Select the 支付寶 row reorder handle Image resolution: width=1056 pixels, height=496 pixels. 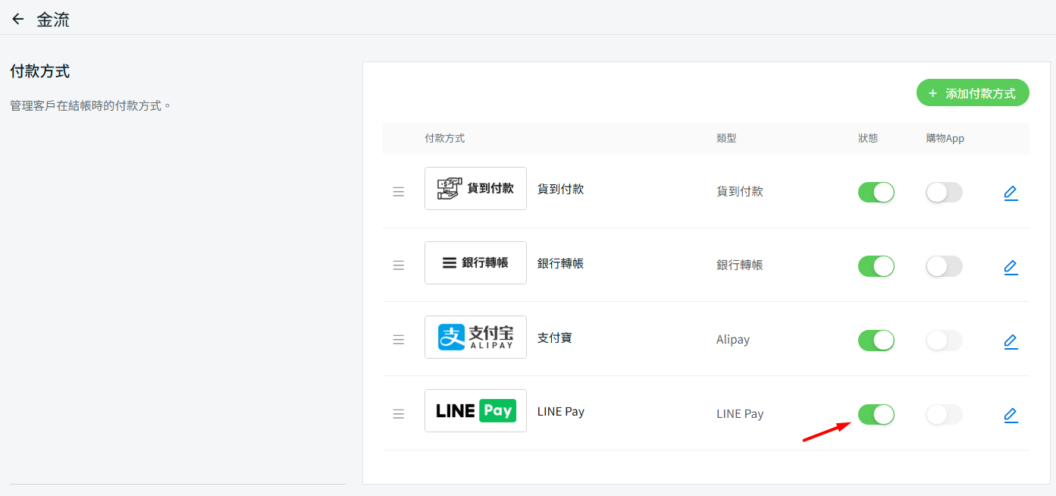click(398, 340)
